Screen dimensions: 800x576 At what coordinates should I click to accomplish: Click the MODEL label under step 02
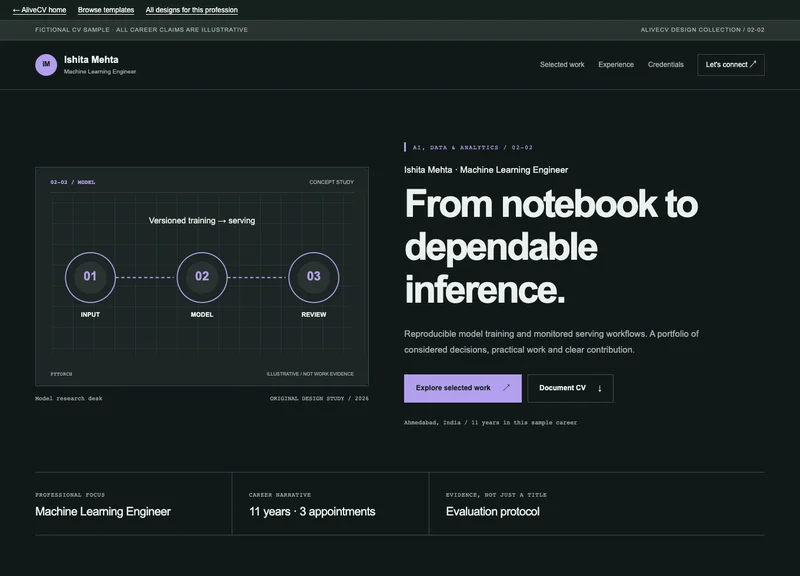click(202, 315)
